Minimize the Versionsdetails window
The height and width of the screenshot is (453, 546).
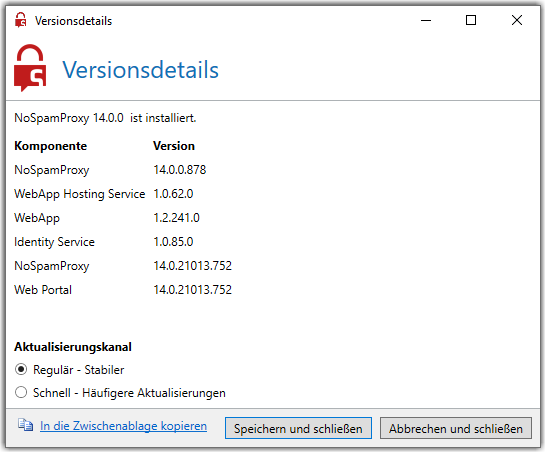(x=426, y=21)
